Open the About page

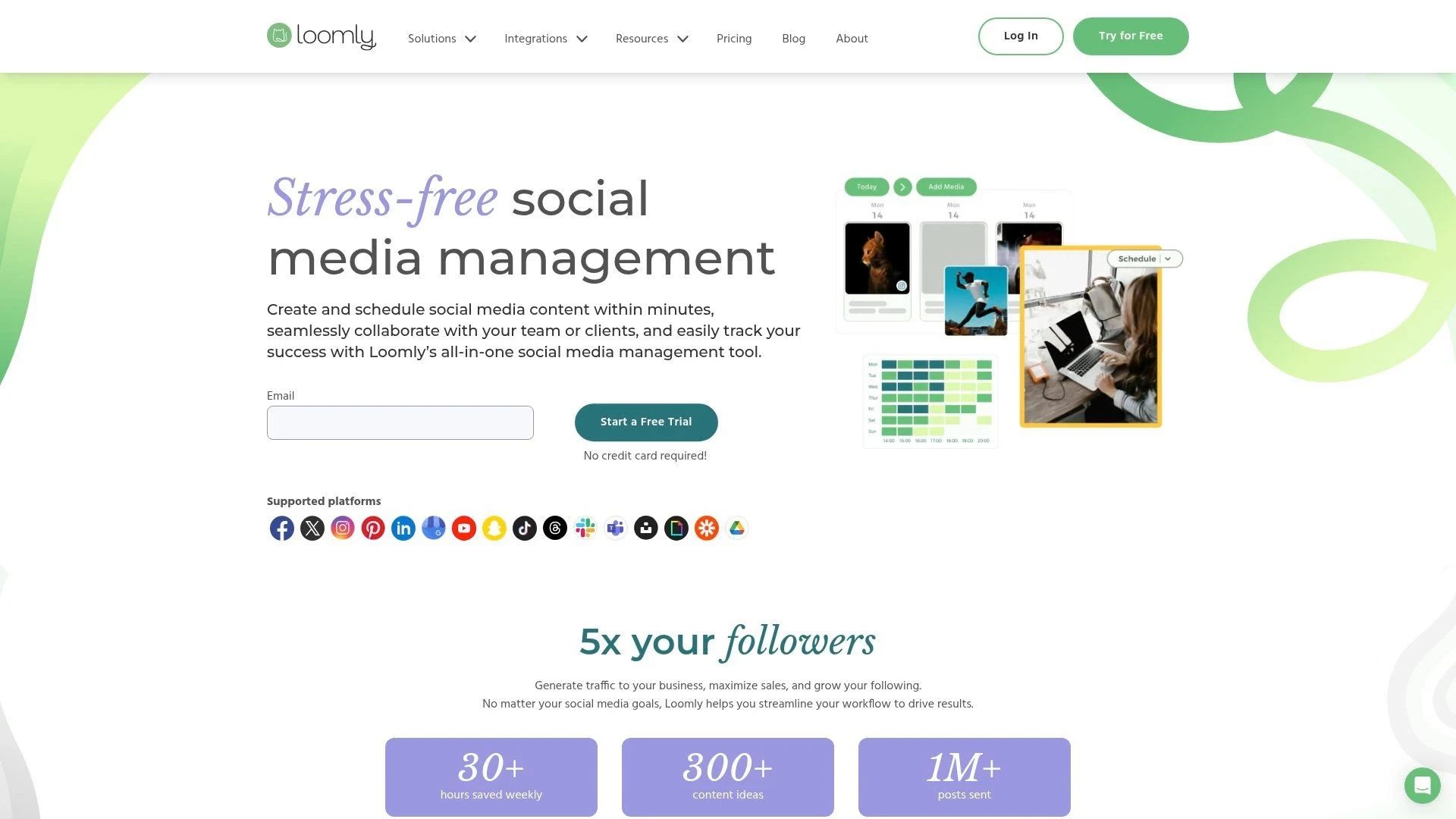point(852,38)
